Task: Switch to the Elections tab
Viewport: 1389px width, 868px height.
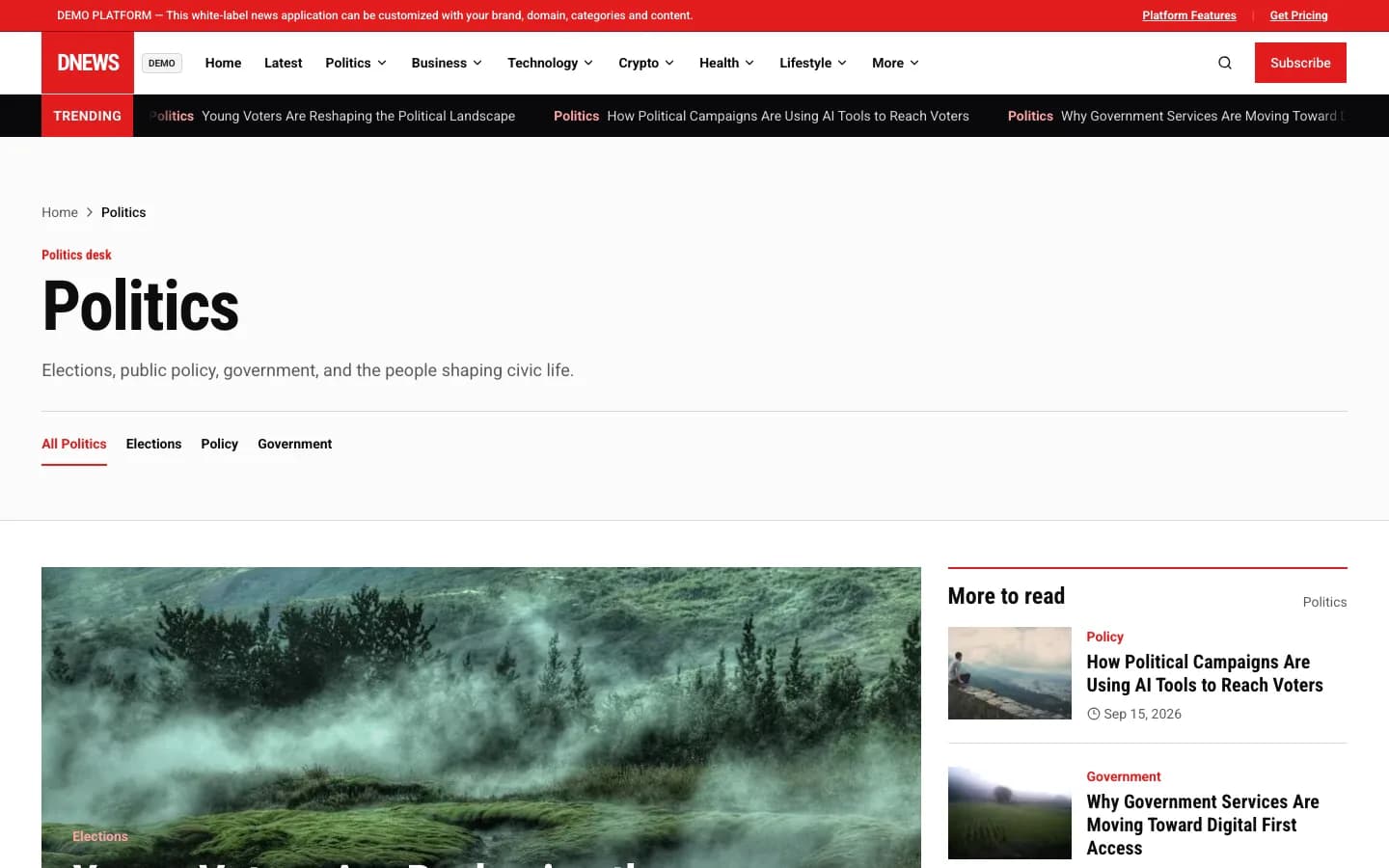Action: point(153,444)
